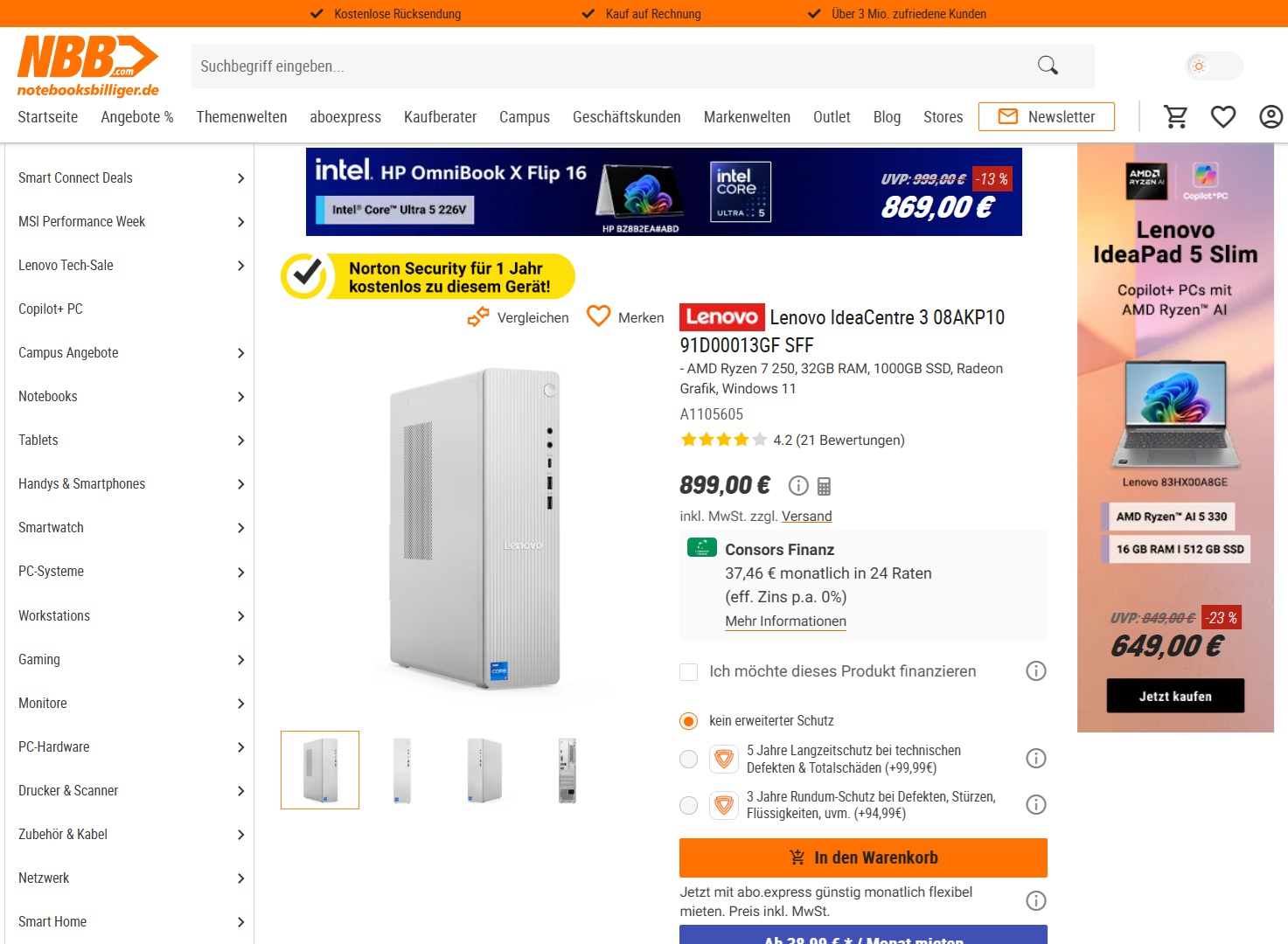Open Smart Home sidebar category
This screenshot has width=1288, height=944.
pyautogui.click(x=52, y=922)
